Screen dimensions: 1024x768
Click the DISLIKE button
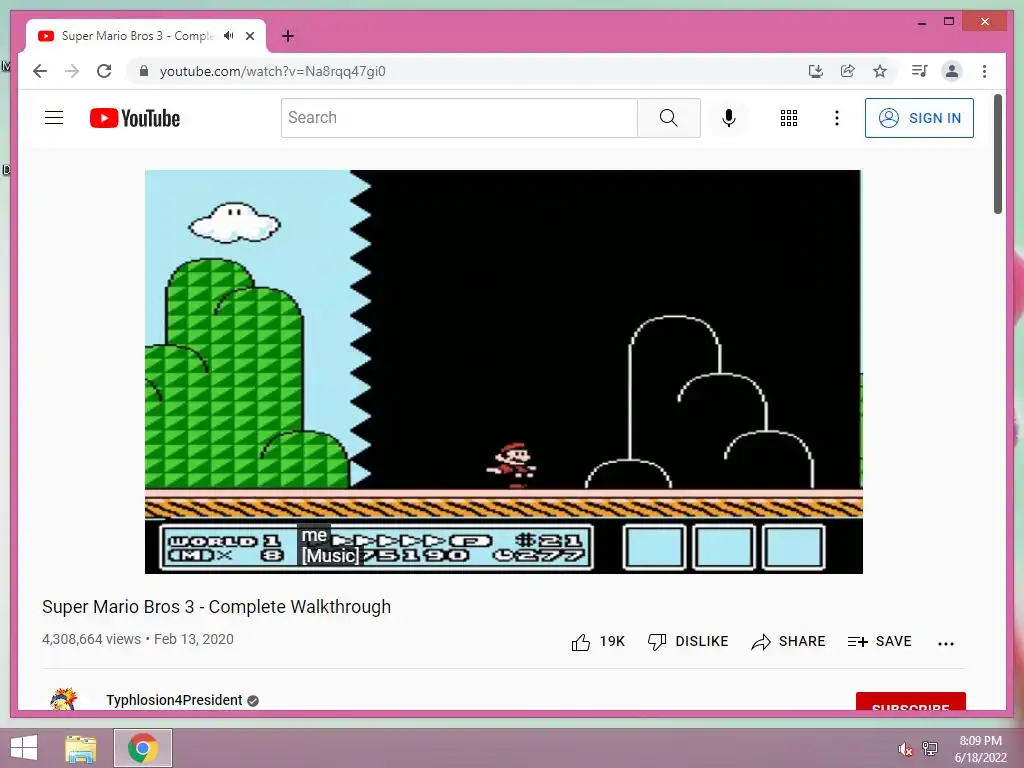(x=688, y=642)
